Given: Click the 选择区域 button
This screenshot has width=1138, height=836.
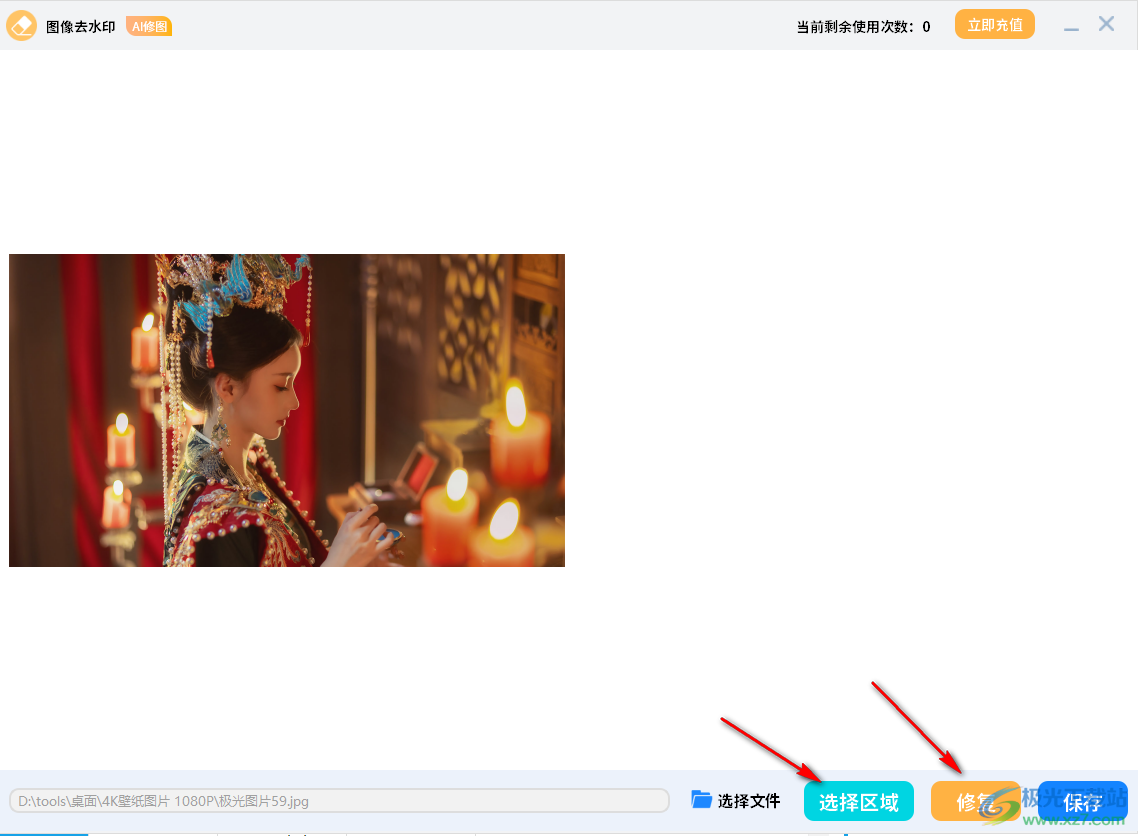Looking at the screenshot, I should [858, 801].
